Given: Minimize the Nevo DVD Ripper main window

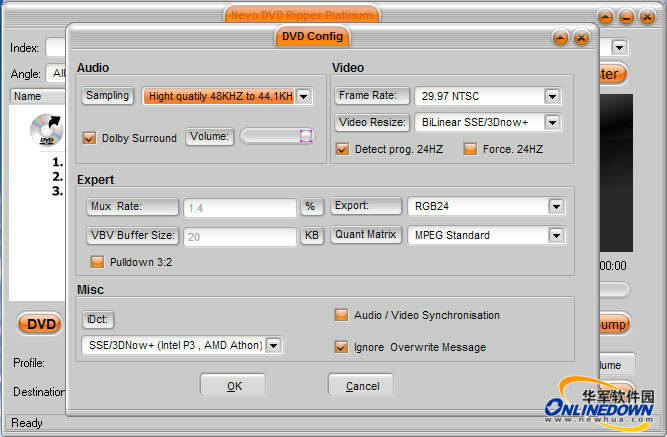Looking at the screenshot, I should (626, 17).
